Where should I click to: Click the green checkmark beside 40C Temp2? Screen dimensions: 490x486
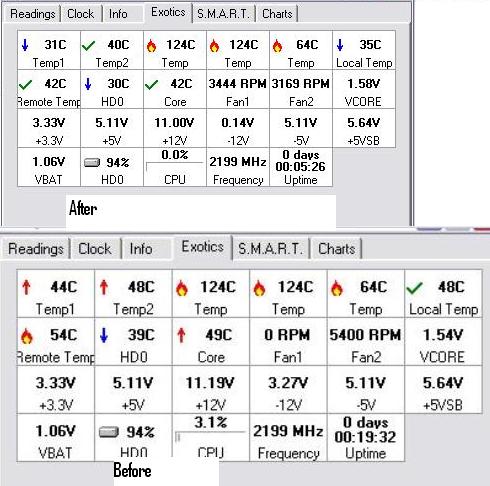(x=88, y=45)
